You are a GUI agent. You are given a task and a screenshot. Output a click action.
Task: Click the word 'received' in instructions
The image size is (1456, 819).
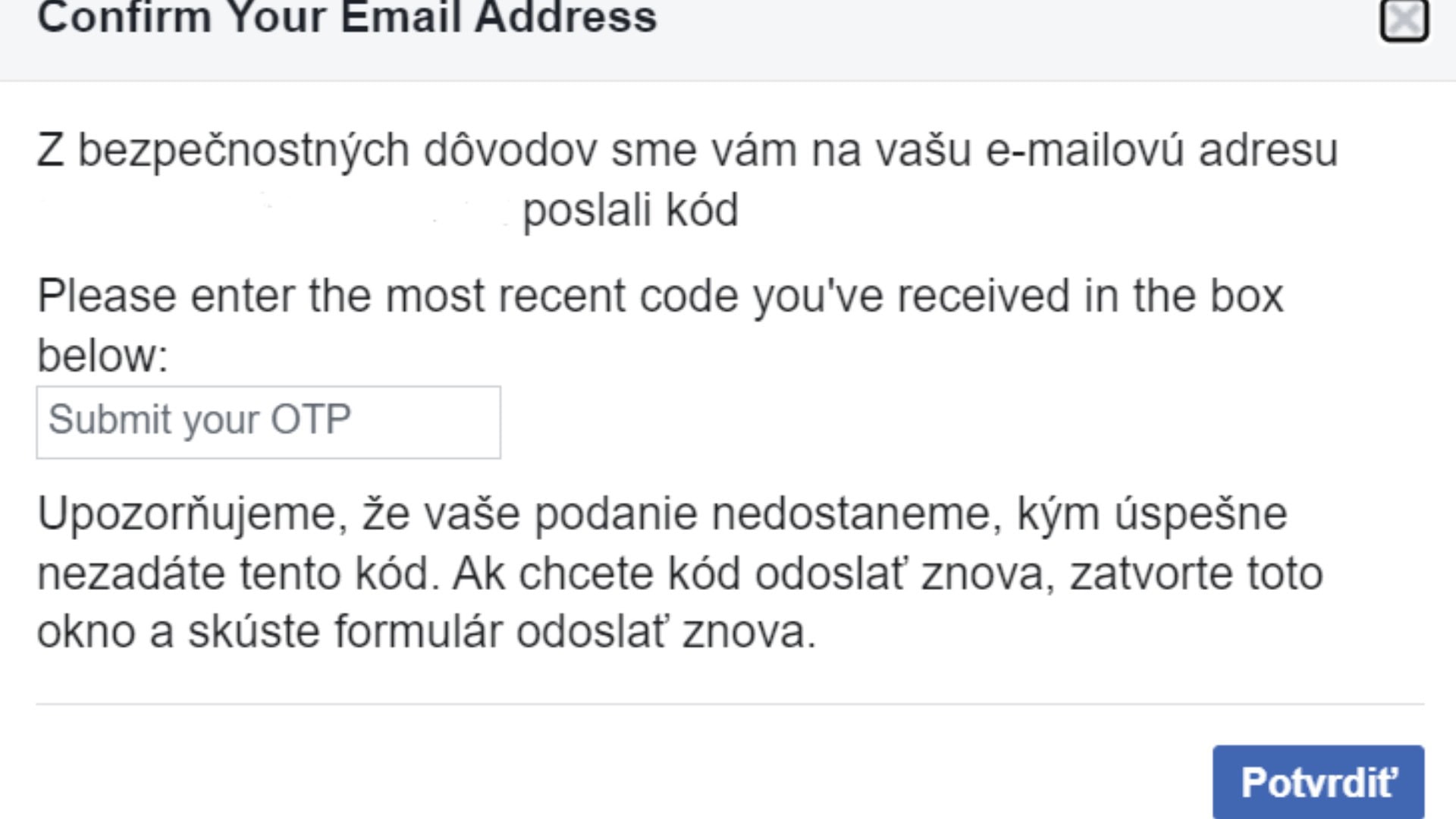tap(983, 296)
